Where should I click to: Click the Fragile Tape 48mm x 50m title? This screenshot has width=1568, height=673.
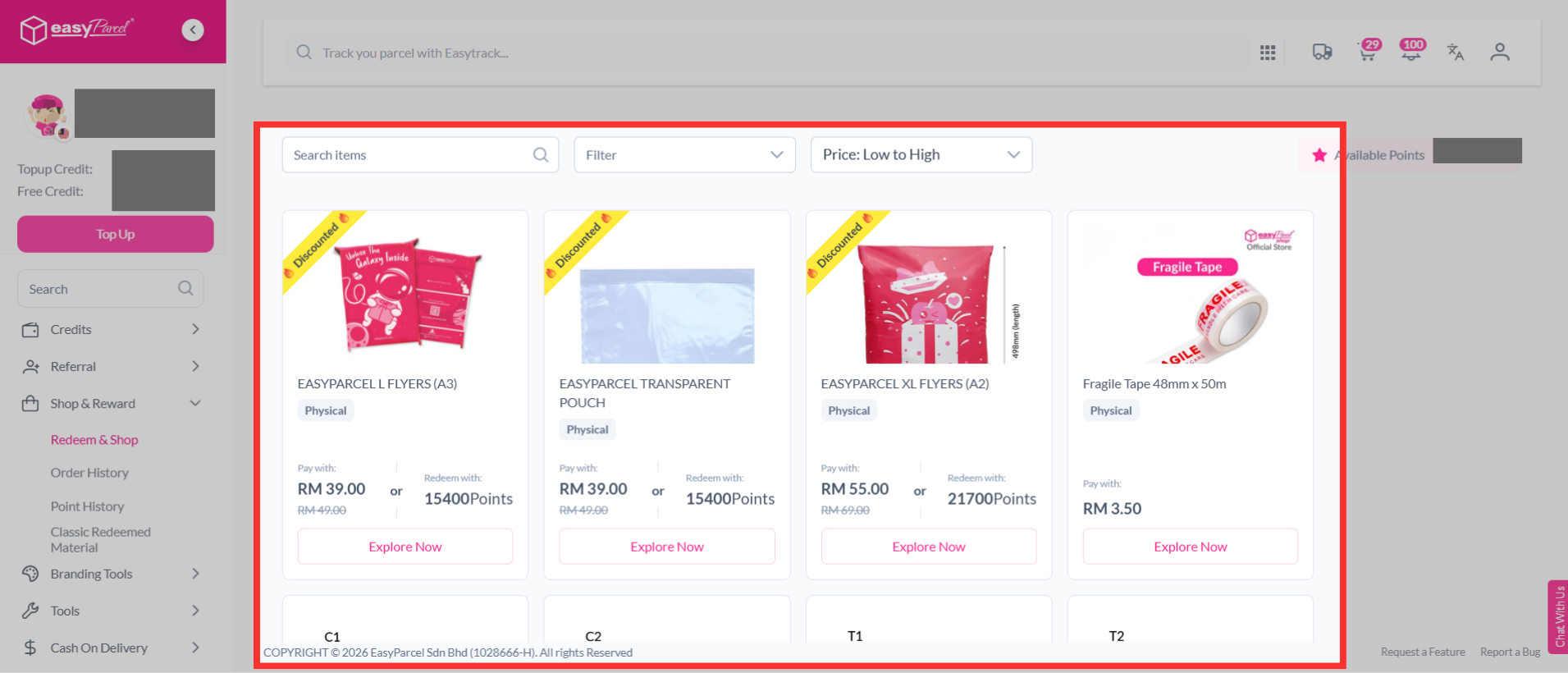1154,383
